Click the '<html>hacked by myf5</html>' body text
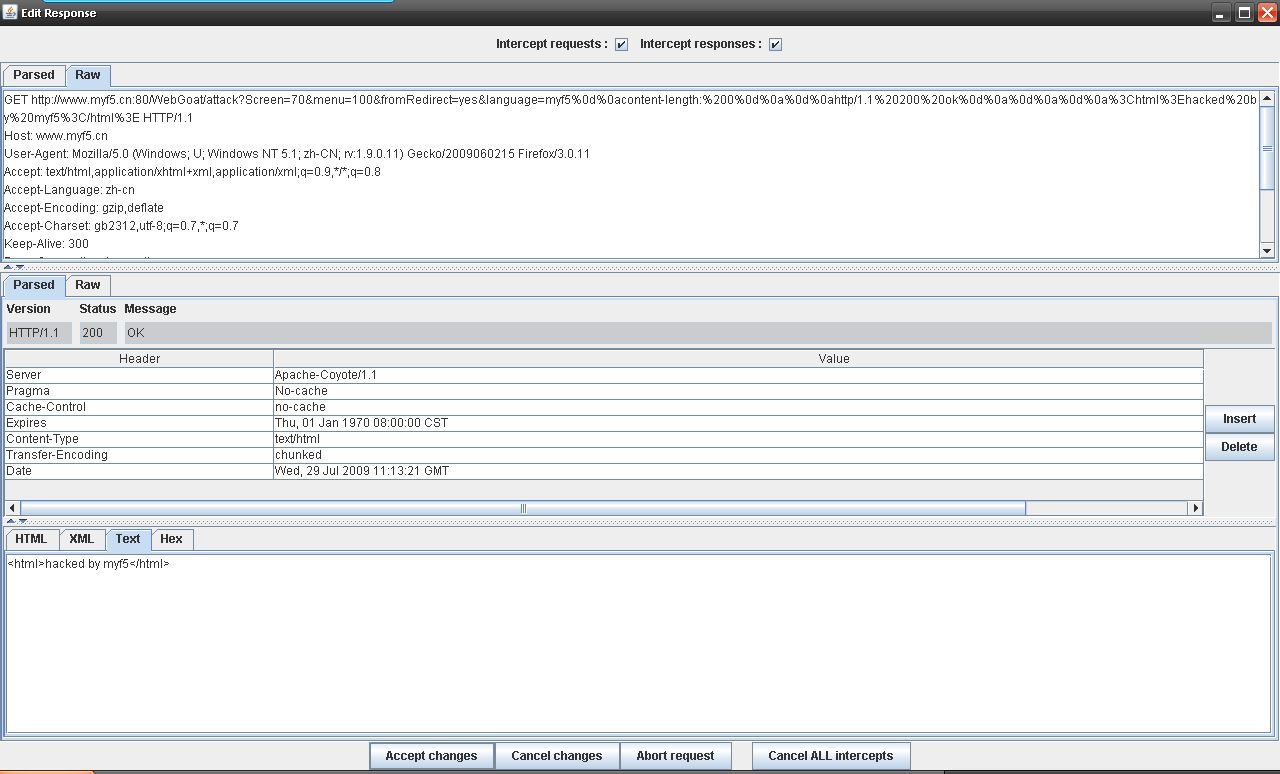This screenshot has width=1280, height=774. 88,564
